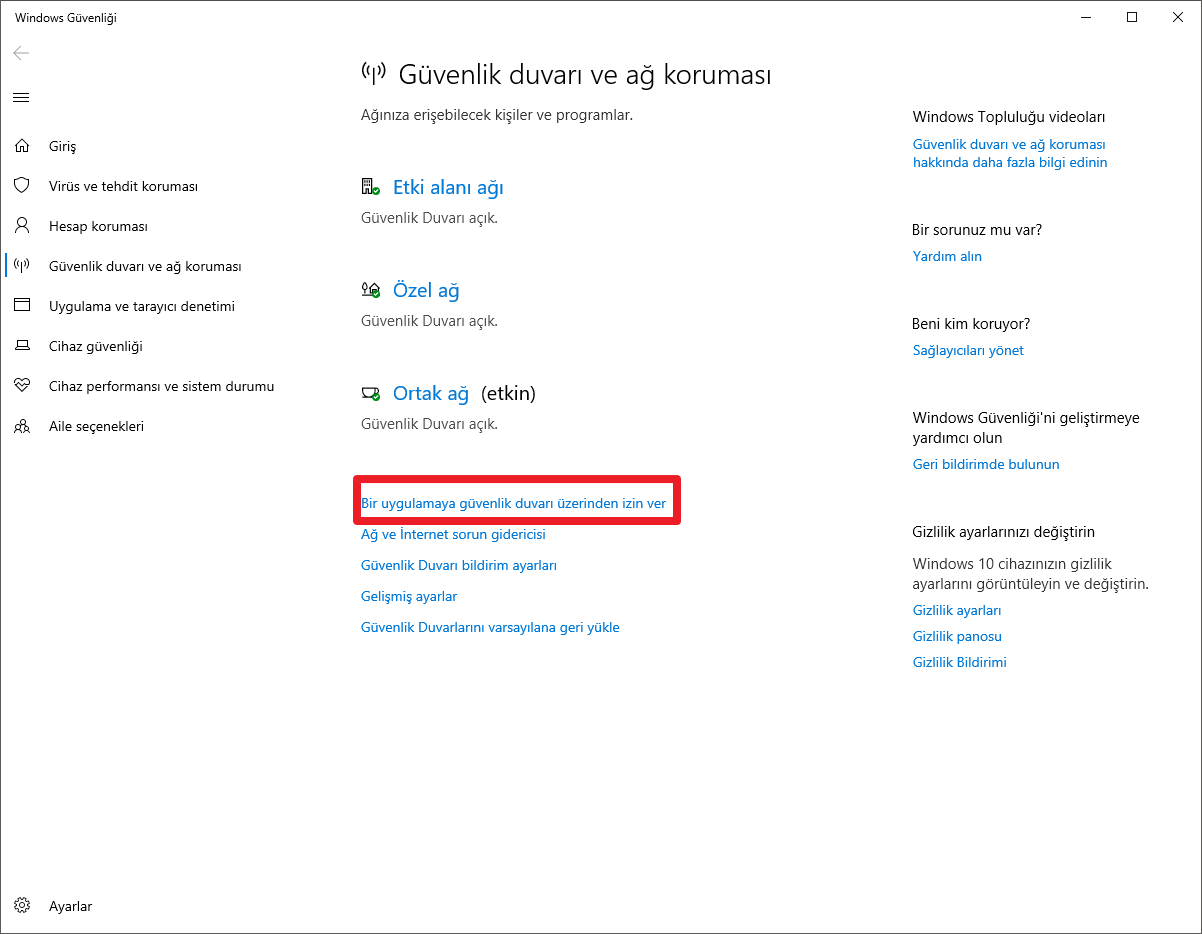Click Bir uygulamaya güvenlik duvarı üzerinden izin ver
Viewport: 1202px width, 934px height.
pyautogui.click(x=513, y=503)
